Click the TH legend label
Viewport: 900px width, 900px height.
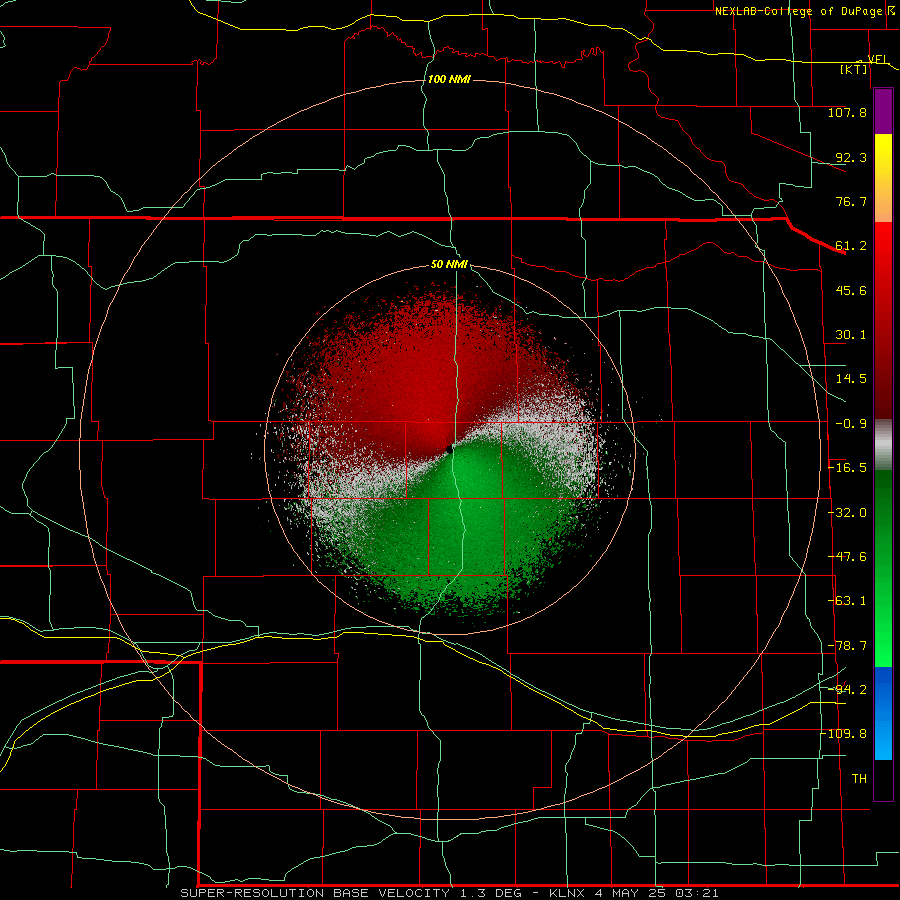(x=859, y=779)
